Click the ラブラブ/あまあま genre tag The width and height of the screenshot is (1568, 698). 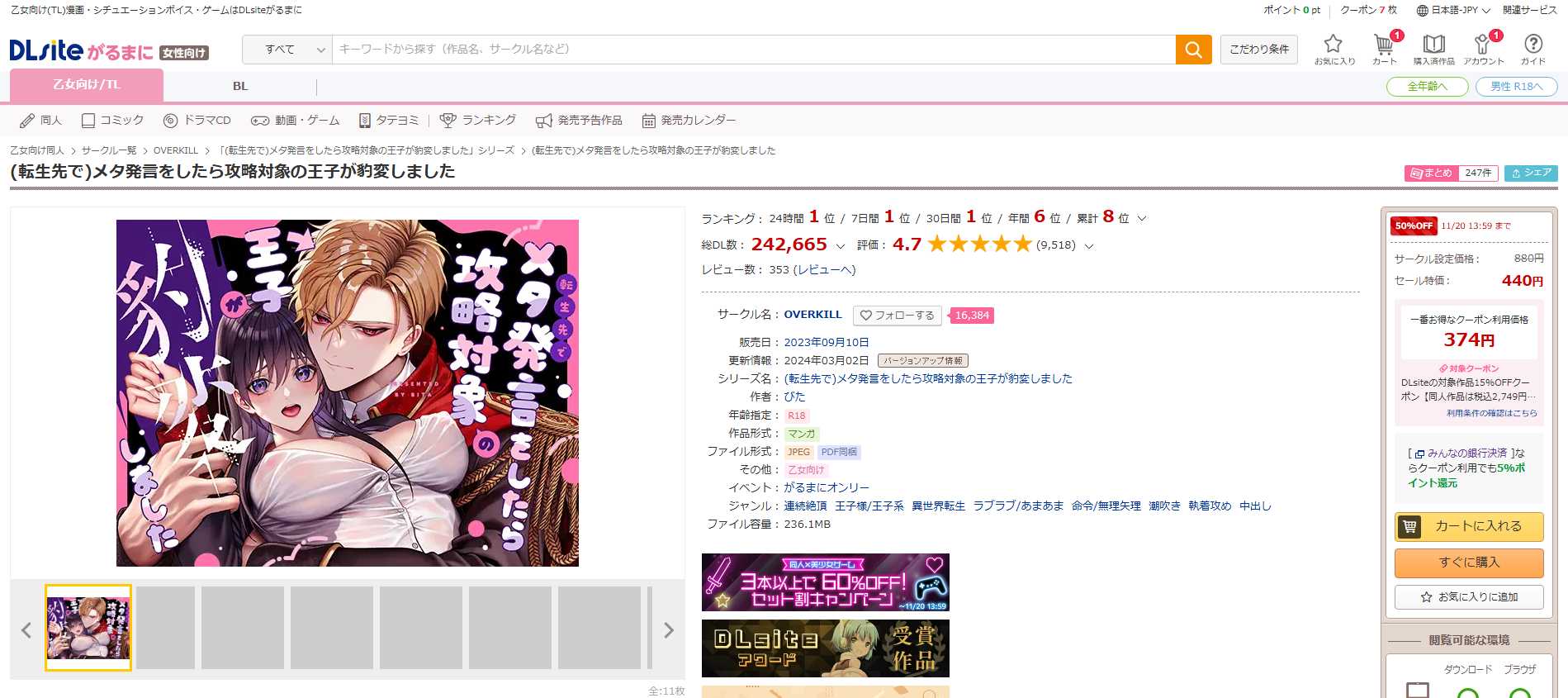click(1018, 506)
